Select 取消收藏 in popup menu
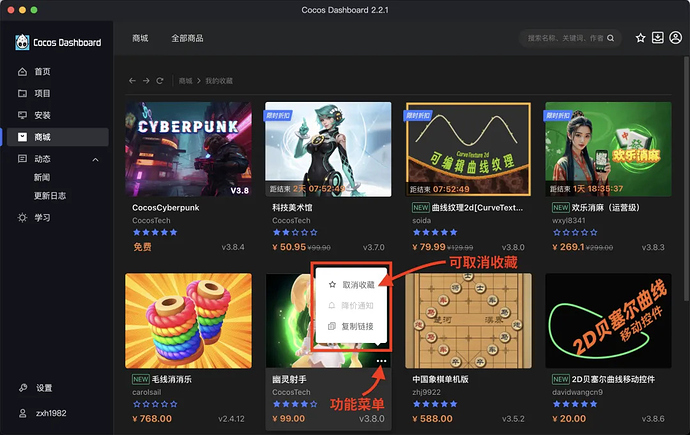This screenshot has height=435, width=690. pyautogui.click(x=351, y=285)
